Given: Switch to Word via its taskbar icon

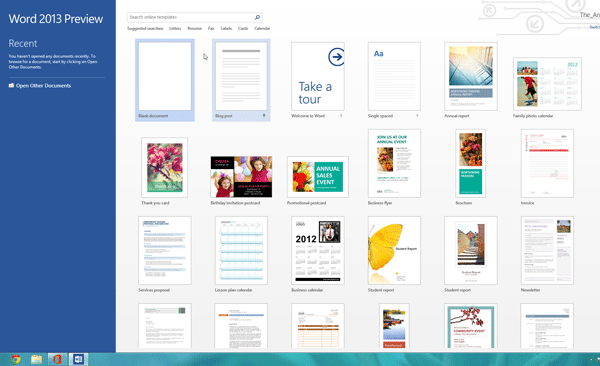Looking at the screenshot, I should click(x=78, y=359).
